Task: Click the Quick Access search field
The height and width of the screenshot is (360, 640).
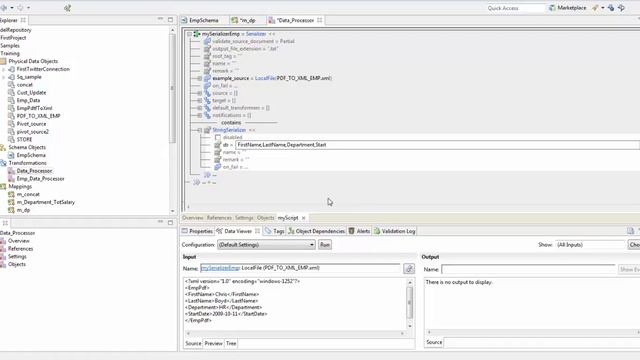Action: point(515,8)
